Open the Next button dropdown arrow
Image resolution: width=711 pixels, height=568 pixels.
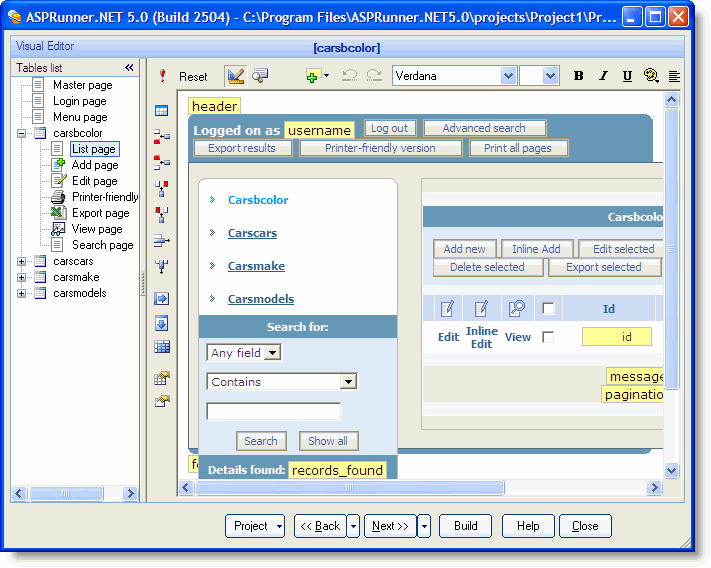point(424,526)
